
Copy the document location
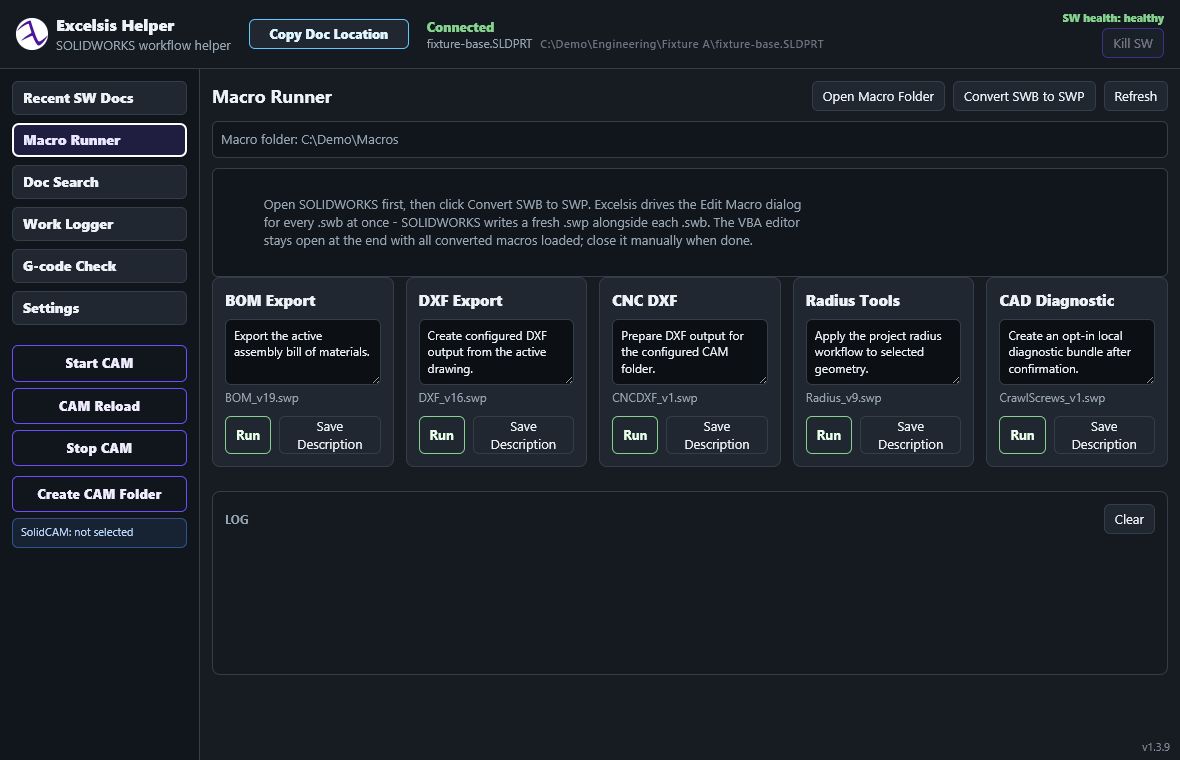click(x=329, y=34)
